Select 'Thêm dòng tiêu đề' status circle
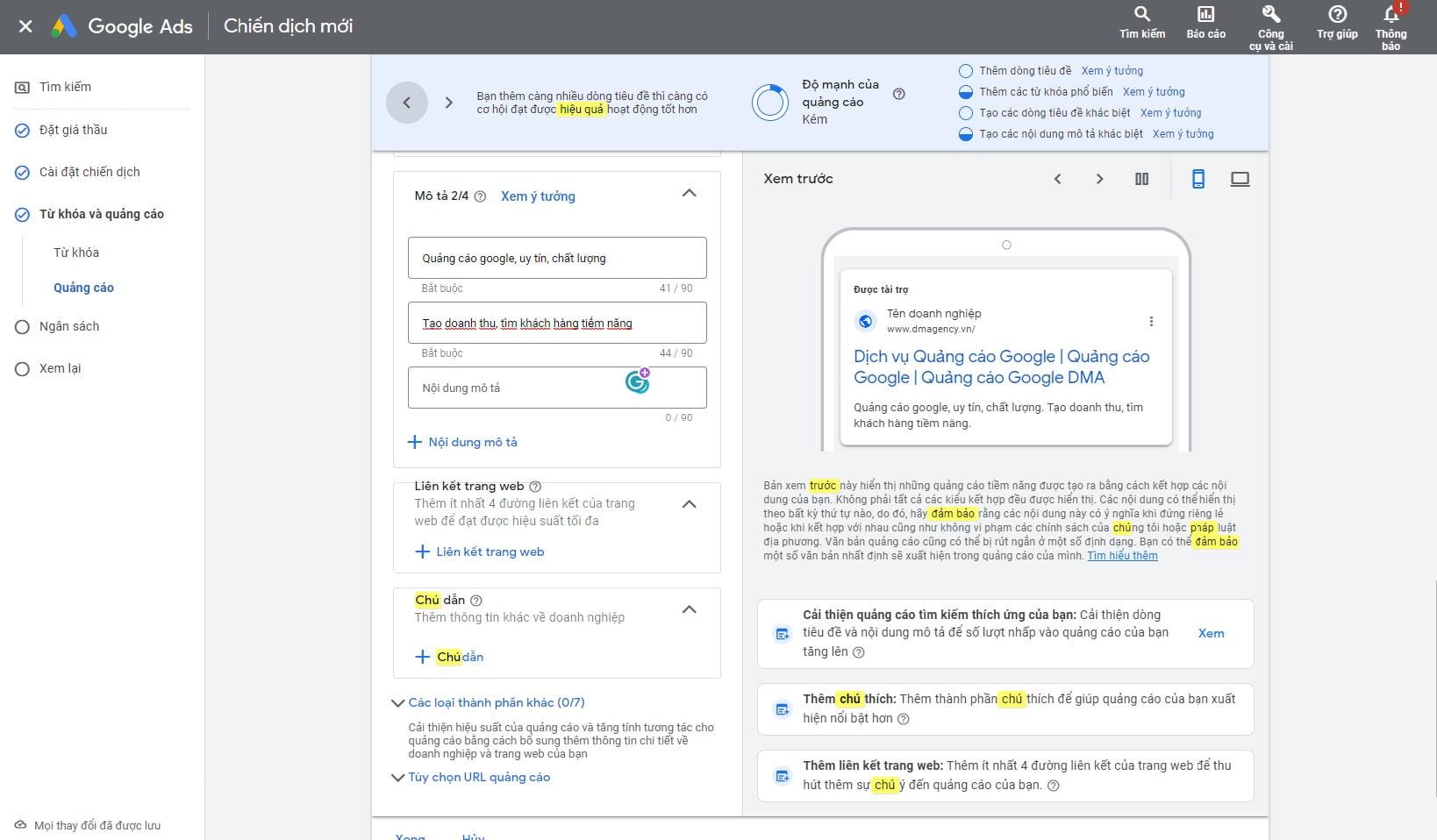The width and height of the screenshot is (1437, 840). [x=966, y=71]
